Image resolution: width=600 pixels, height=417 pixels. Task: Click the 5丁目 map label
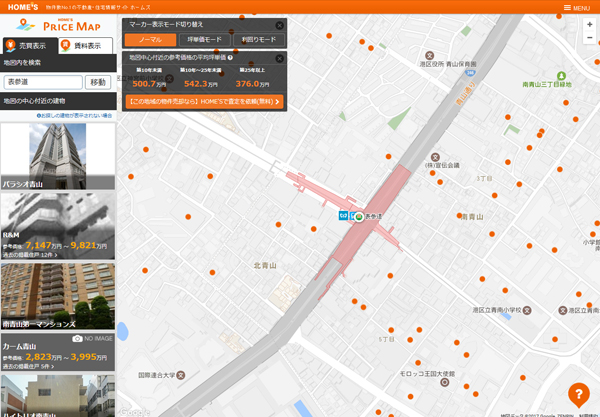point(386,339)
